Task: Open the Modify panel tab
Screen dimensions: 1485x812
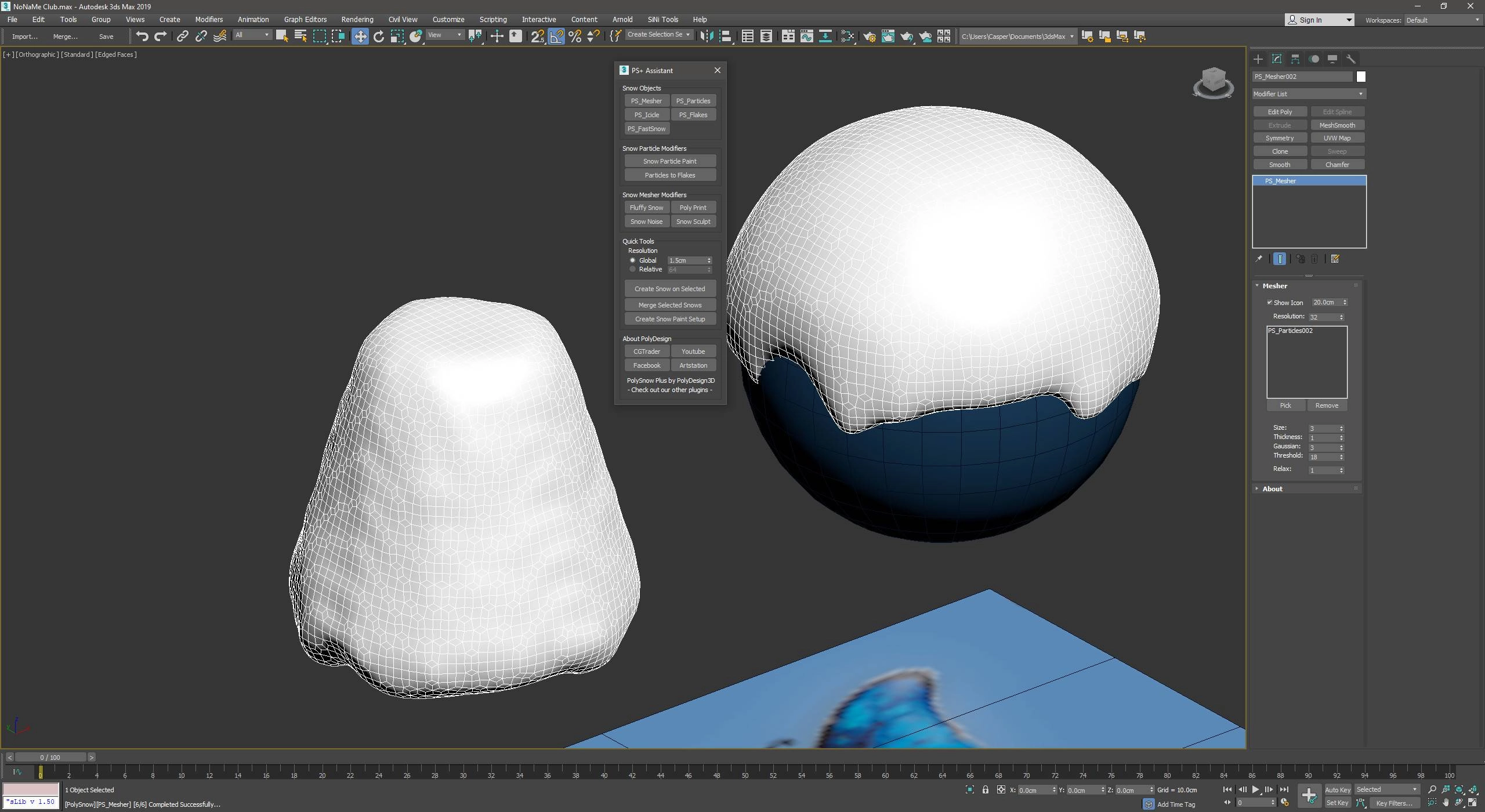Action: tap(1276, 59)
